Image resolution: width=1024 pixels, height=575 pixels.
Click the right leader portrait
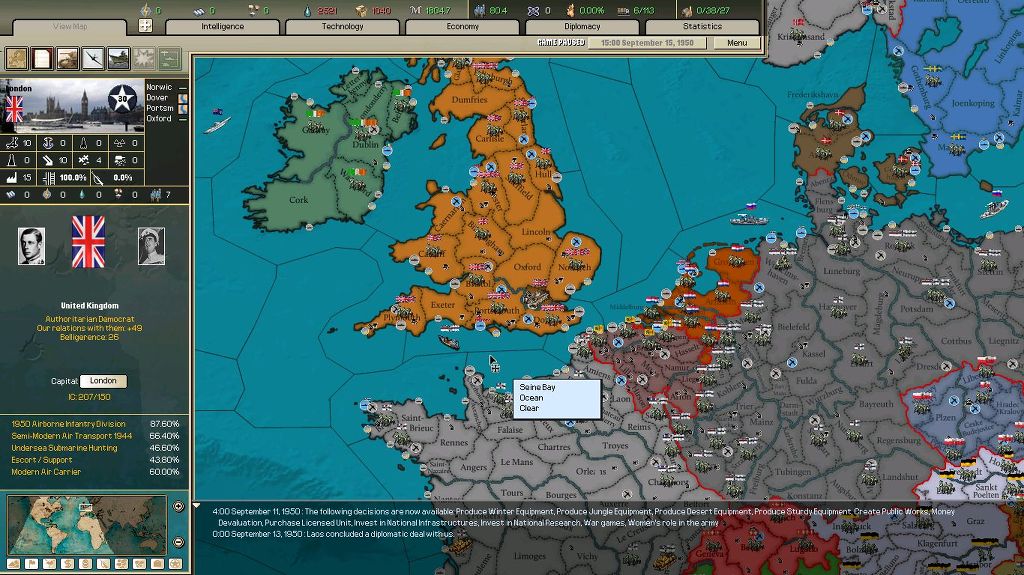(x=152, y=246)
